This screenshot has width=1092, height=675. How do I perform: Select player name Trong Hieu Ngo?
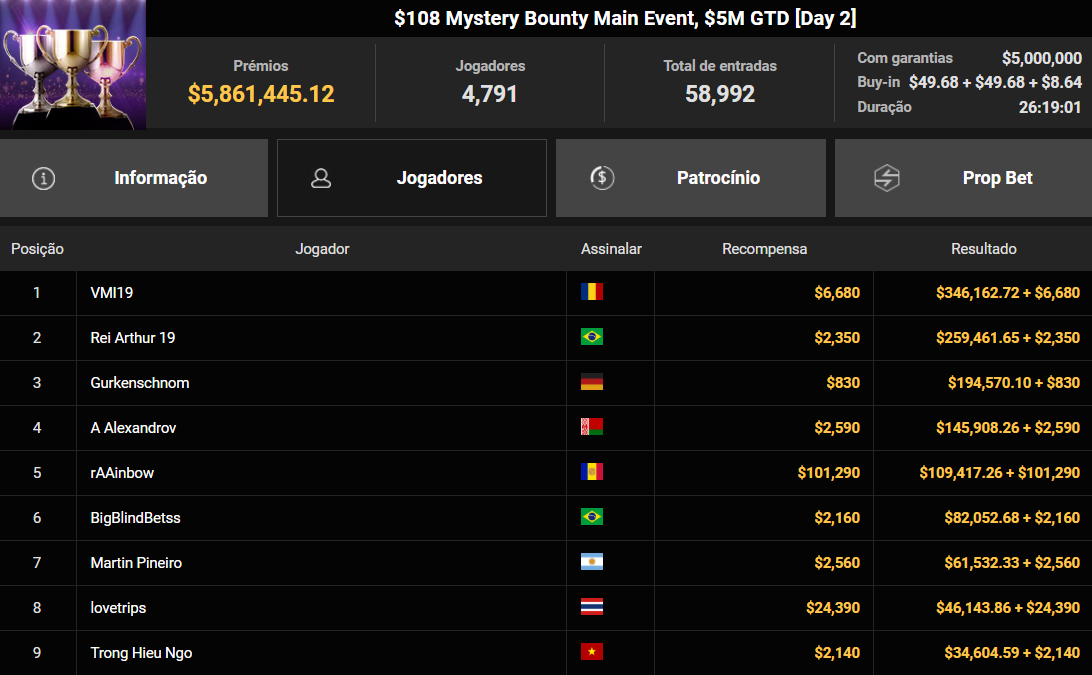[x=141, y=653]
